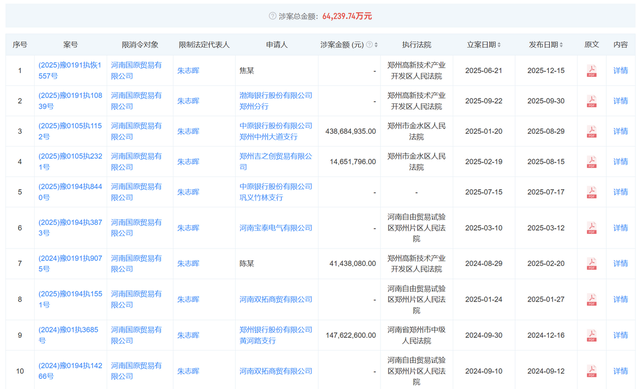
Task: View 详情 for row 10
Action: 620,371
